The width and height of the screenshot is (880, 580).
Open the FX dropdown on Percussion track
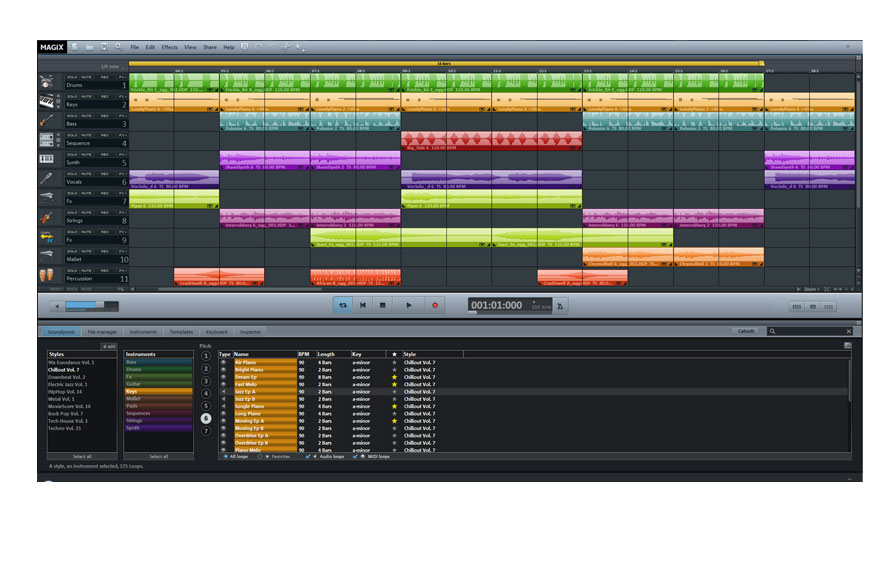pyautogui.click(x=122, y=271)
